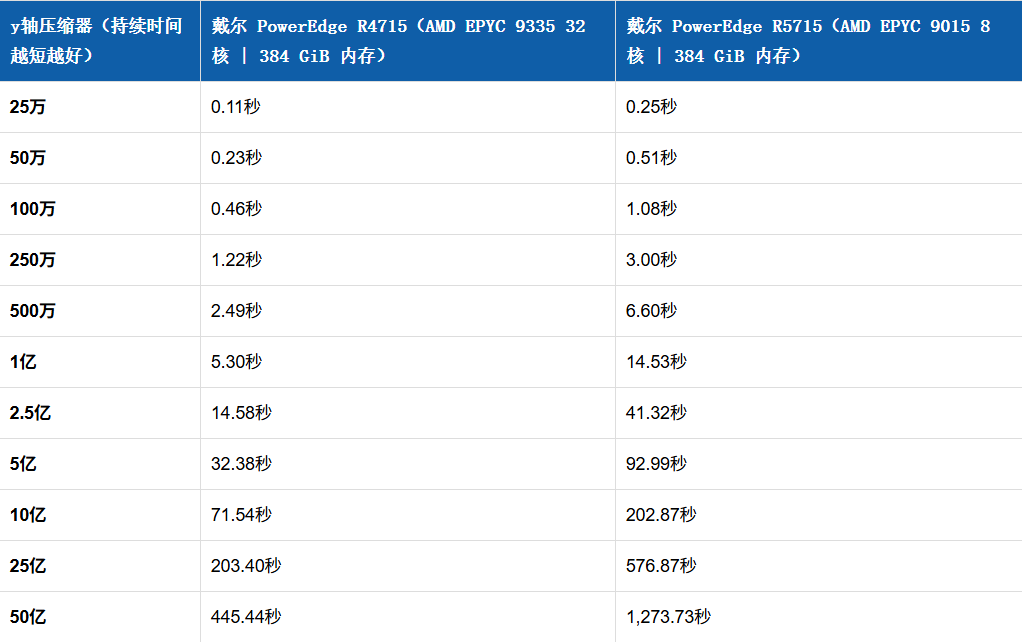Click the 6.60秒 value cell
1022x642 pixels.
tap(819, 310)
